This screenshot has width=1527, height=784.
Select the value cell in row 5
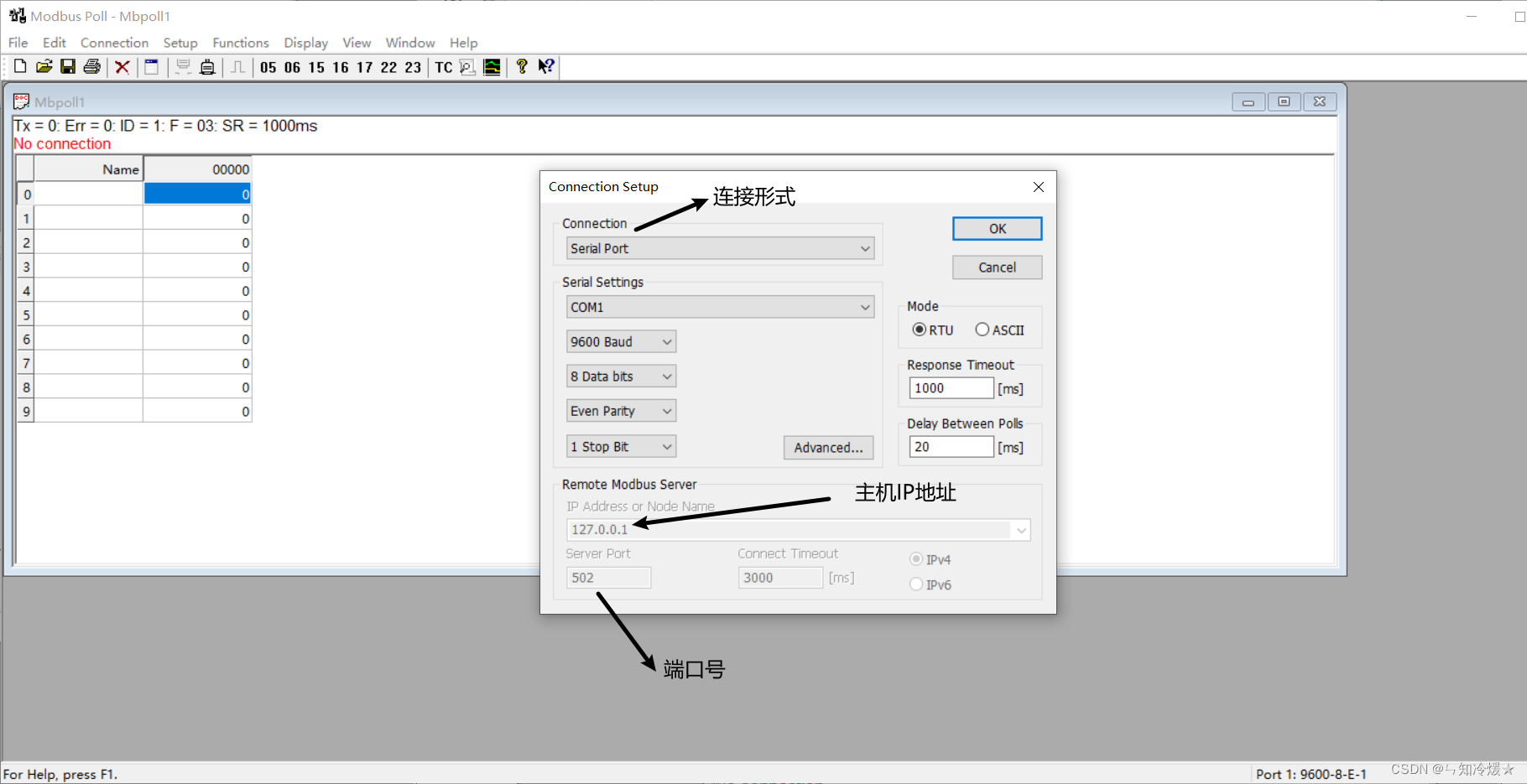click(198, 315)
